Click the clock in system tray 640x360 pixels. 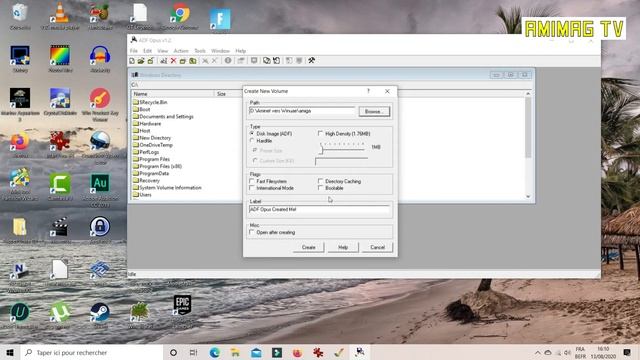pos(603,353)
